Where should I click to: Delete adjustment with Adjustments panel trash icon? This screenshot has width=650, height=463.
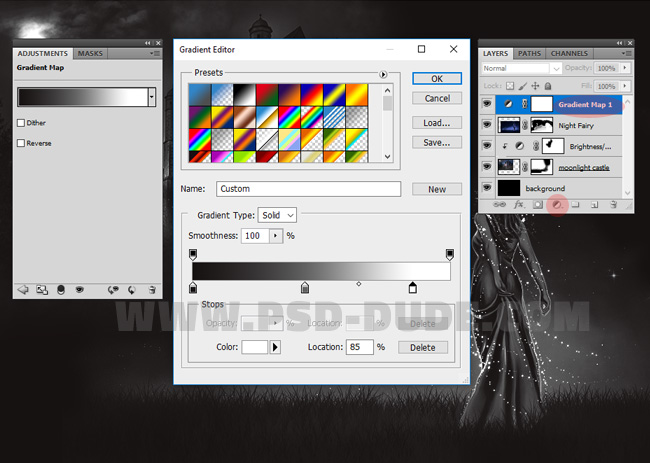[x=152, y=290]
